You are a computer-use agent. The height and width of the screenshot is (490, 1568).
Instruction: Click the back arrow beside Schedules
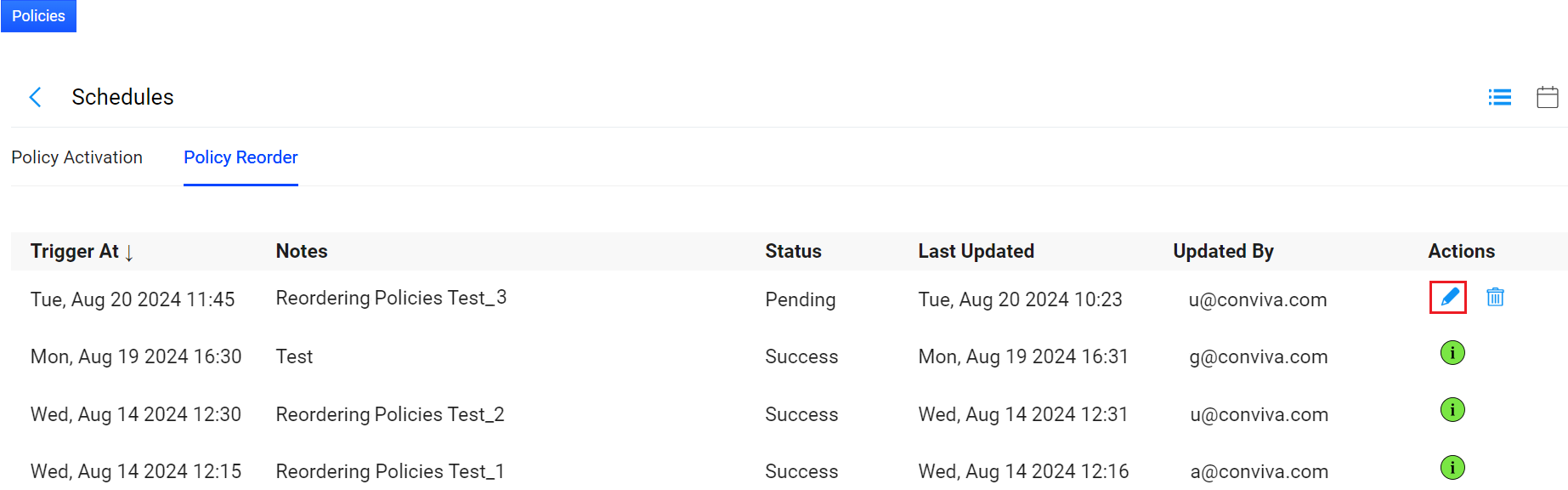(x=36, y=97)
